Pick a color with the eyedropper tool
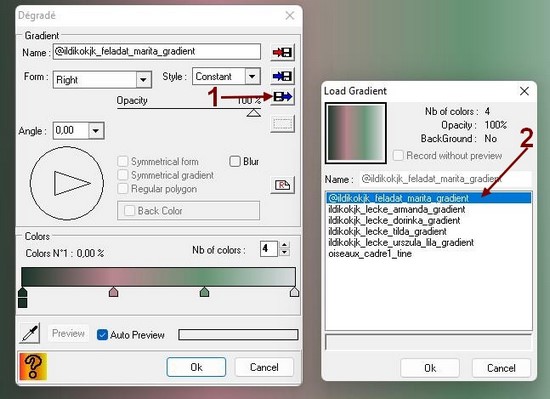 [x=30, y=333]
